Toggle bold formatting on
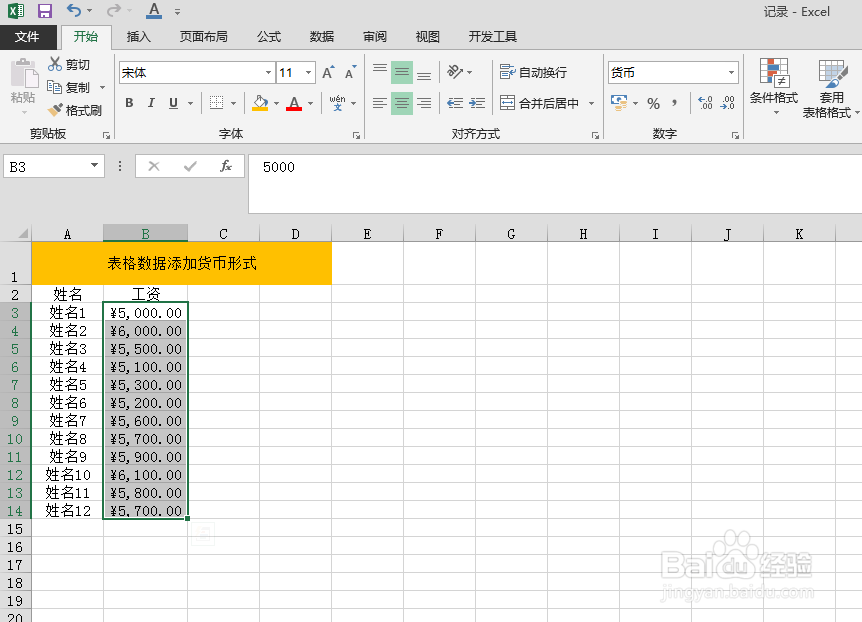 click(x=129, y=103)
